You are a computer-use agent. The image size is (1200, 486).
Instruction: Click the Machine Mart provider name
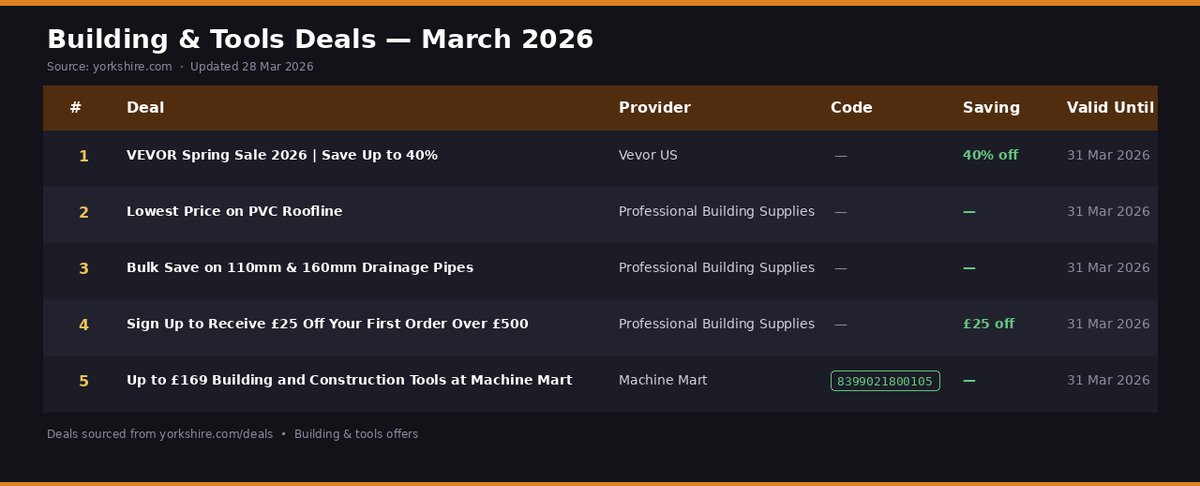[x=662, y=380]
